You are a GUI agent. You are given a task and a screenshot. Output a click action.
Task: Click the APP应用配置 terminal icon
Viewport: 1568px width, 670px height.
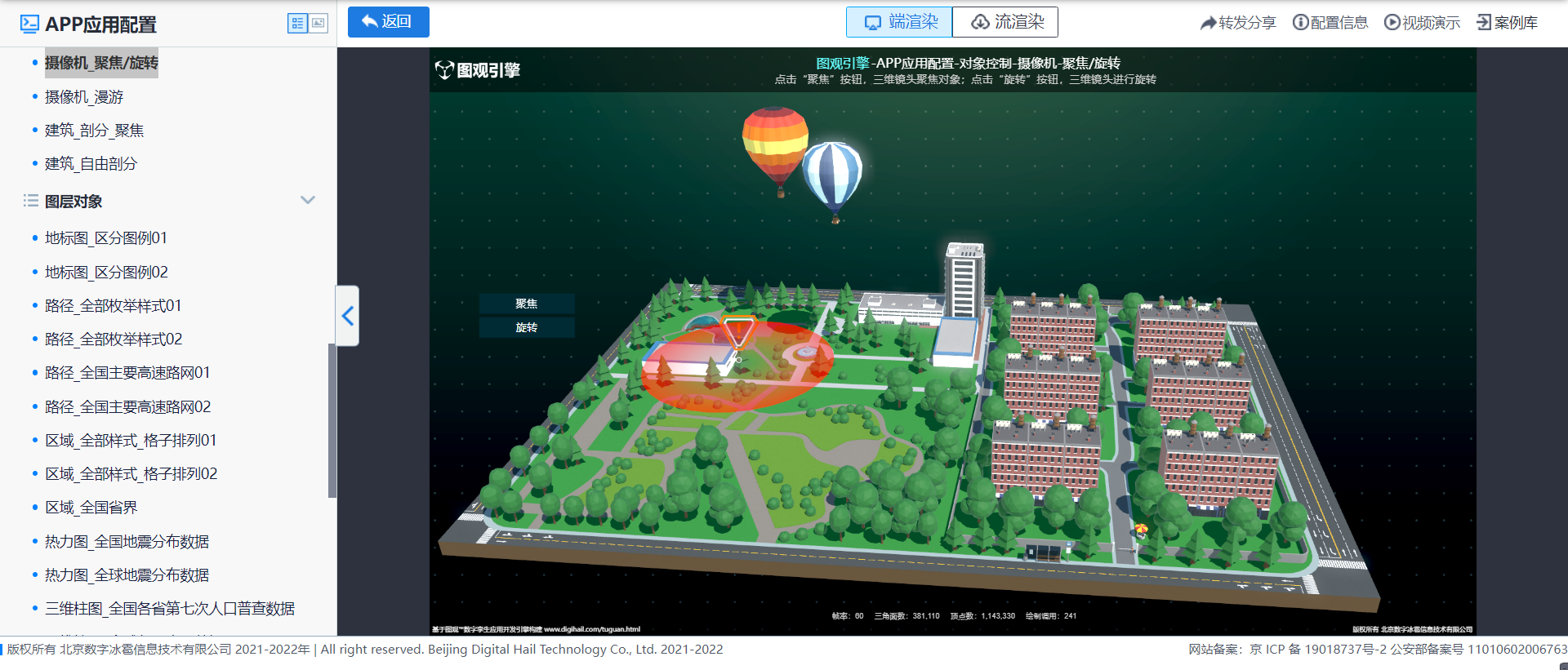point(29,24)
